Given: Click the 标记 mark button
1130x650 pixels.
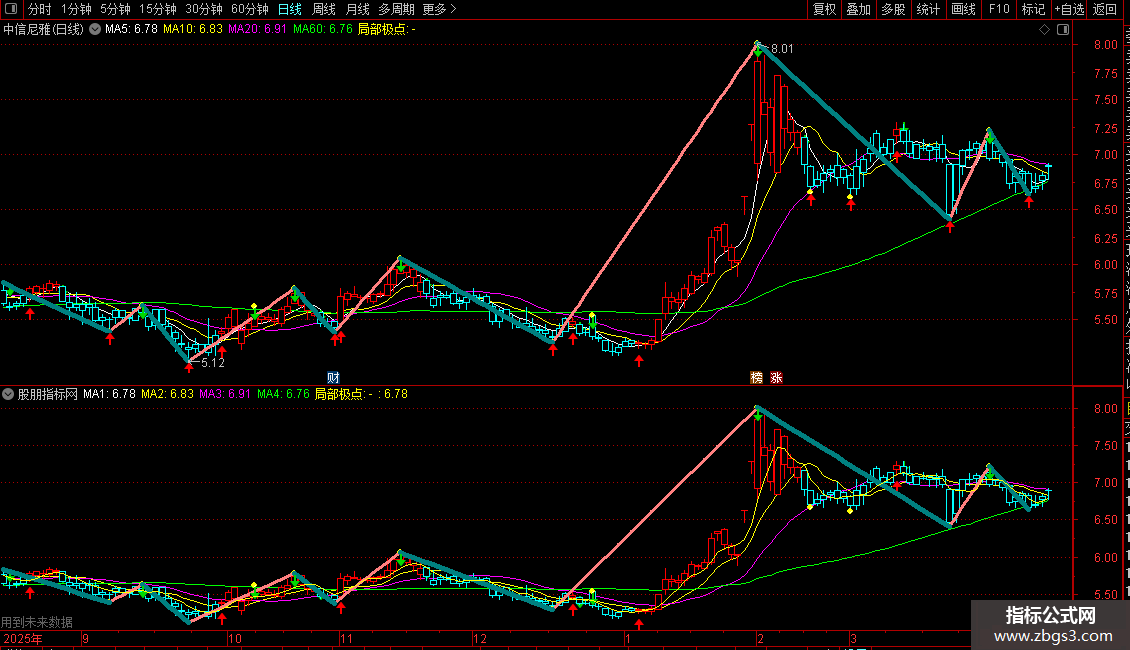Looking at the screenshot, I should 1033,9.
